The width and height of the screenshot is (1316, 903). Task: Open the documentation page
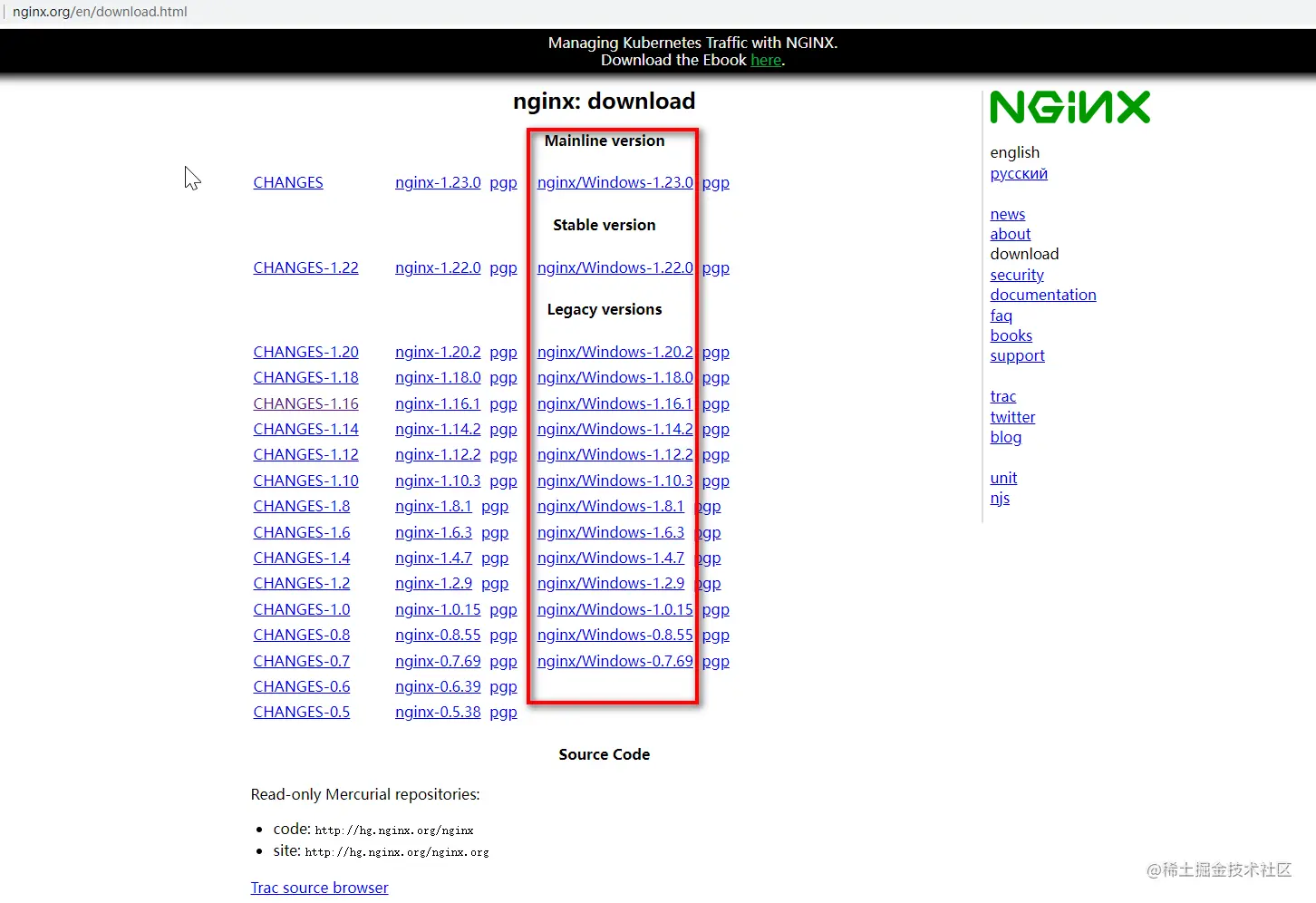coord(1043,295)
